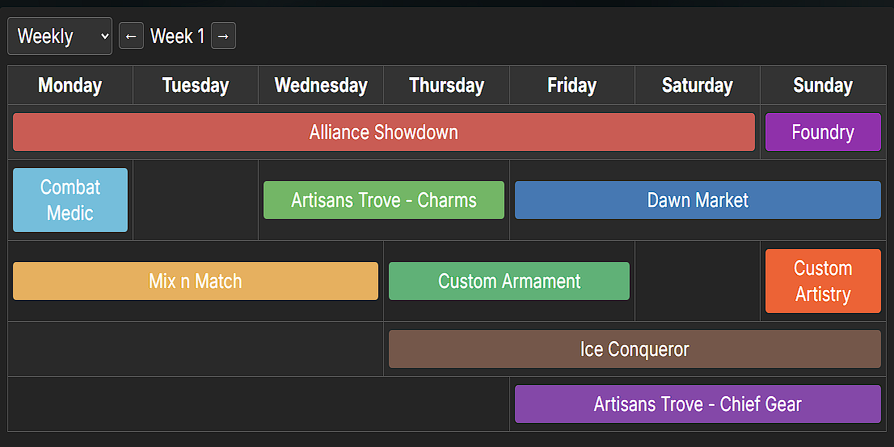The image size is (894, 447).
Task: Click the Wednesday column header
Action: (x=321, y=86)
